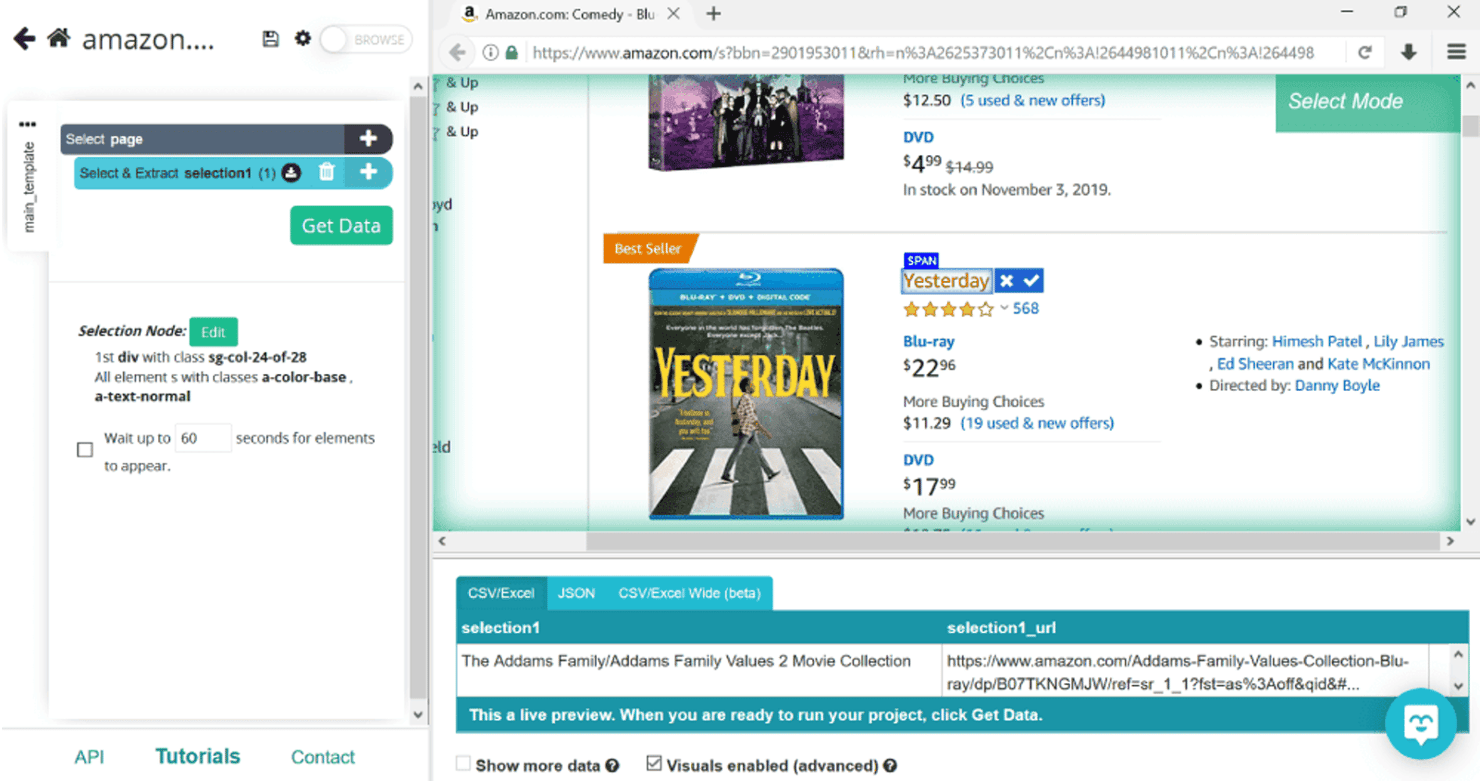
Task: Click the browser back arrow button
Action: click(457, 52)
